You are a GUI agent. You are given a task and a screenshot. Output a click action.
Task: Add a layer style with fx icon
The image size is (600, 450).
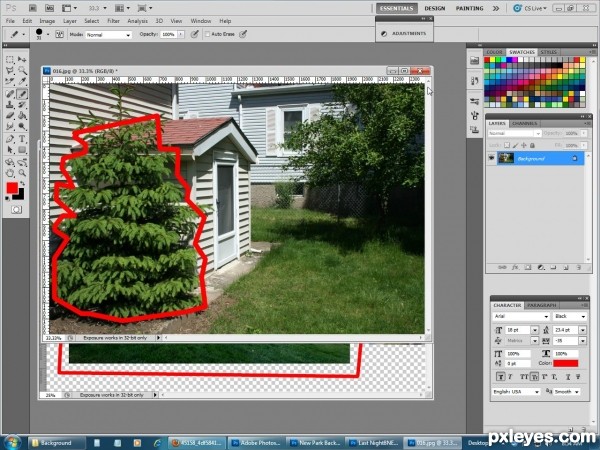[x=515, y=267]
